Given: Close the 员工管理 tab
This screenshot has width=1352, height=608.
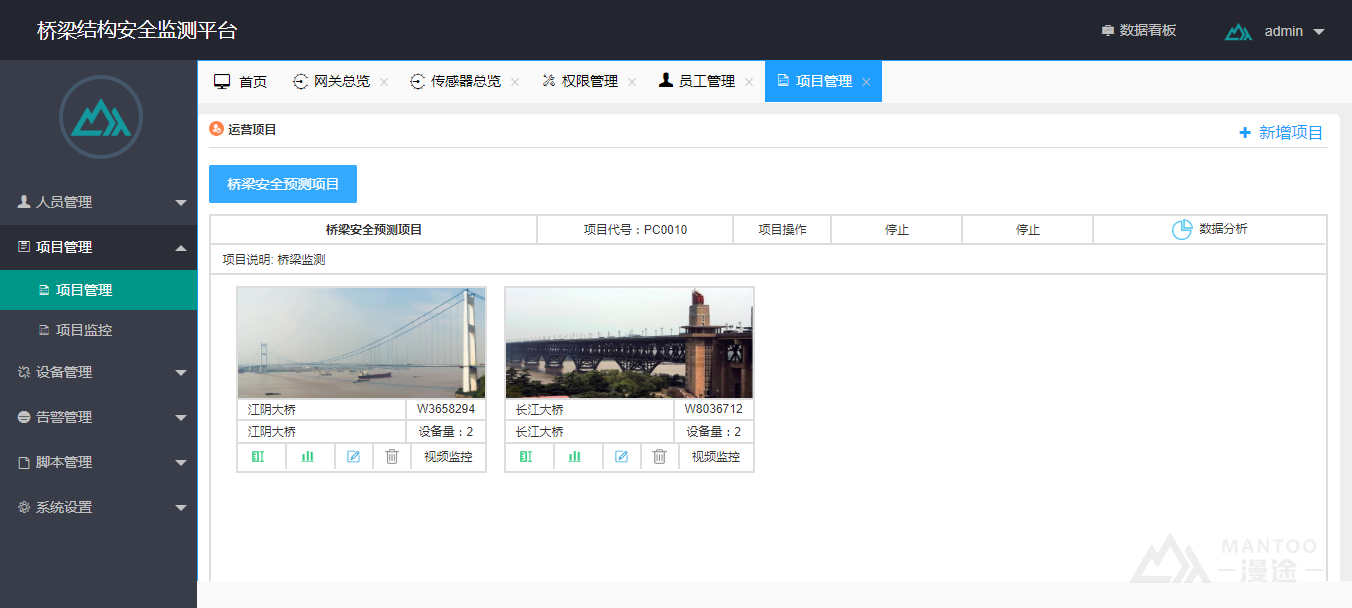Looking at the screenshot, I should [749, 82].
